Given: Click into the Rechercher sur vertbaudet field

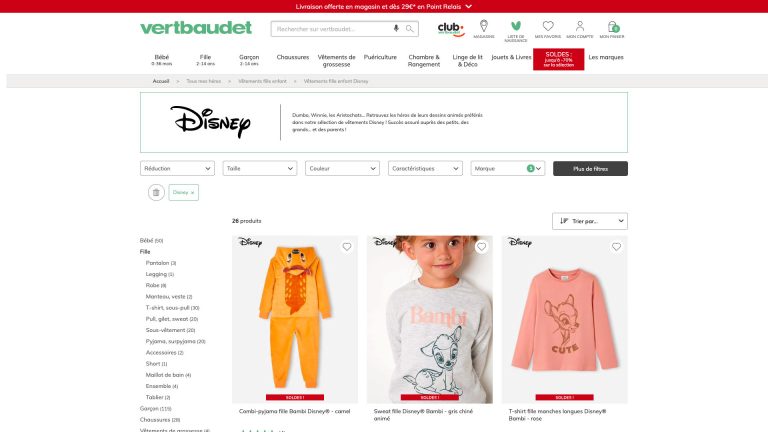Looking at the screenshot, I should click(333, 29).
